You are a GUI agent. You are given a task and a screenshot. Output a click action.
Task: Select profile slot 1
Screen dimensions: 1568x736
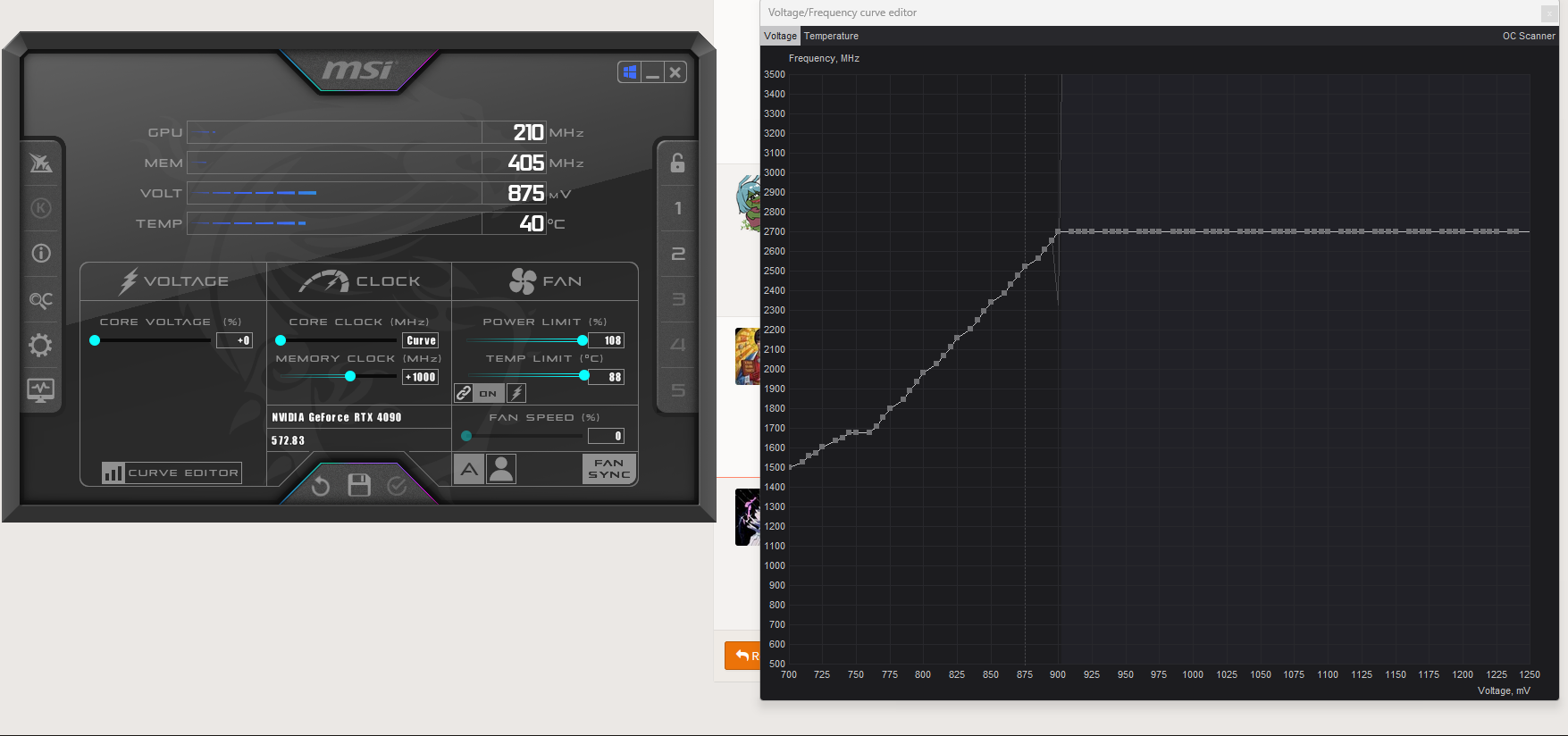pyautogui.click(x=677, y=208)
